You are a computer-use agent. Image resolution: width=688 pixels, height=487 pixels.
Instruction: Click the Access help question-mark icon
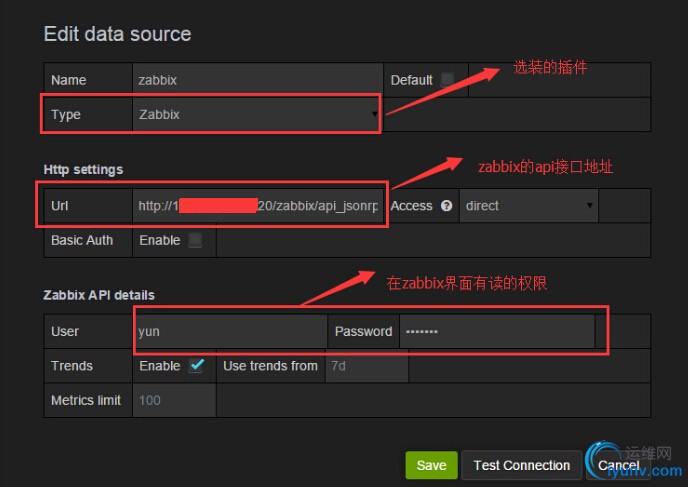pos(447,206)
